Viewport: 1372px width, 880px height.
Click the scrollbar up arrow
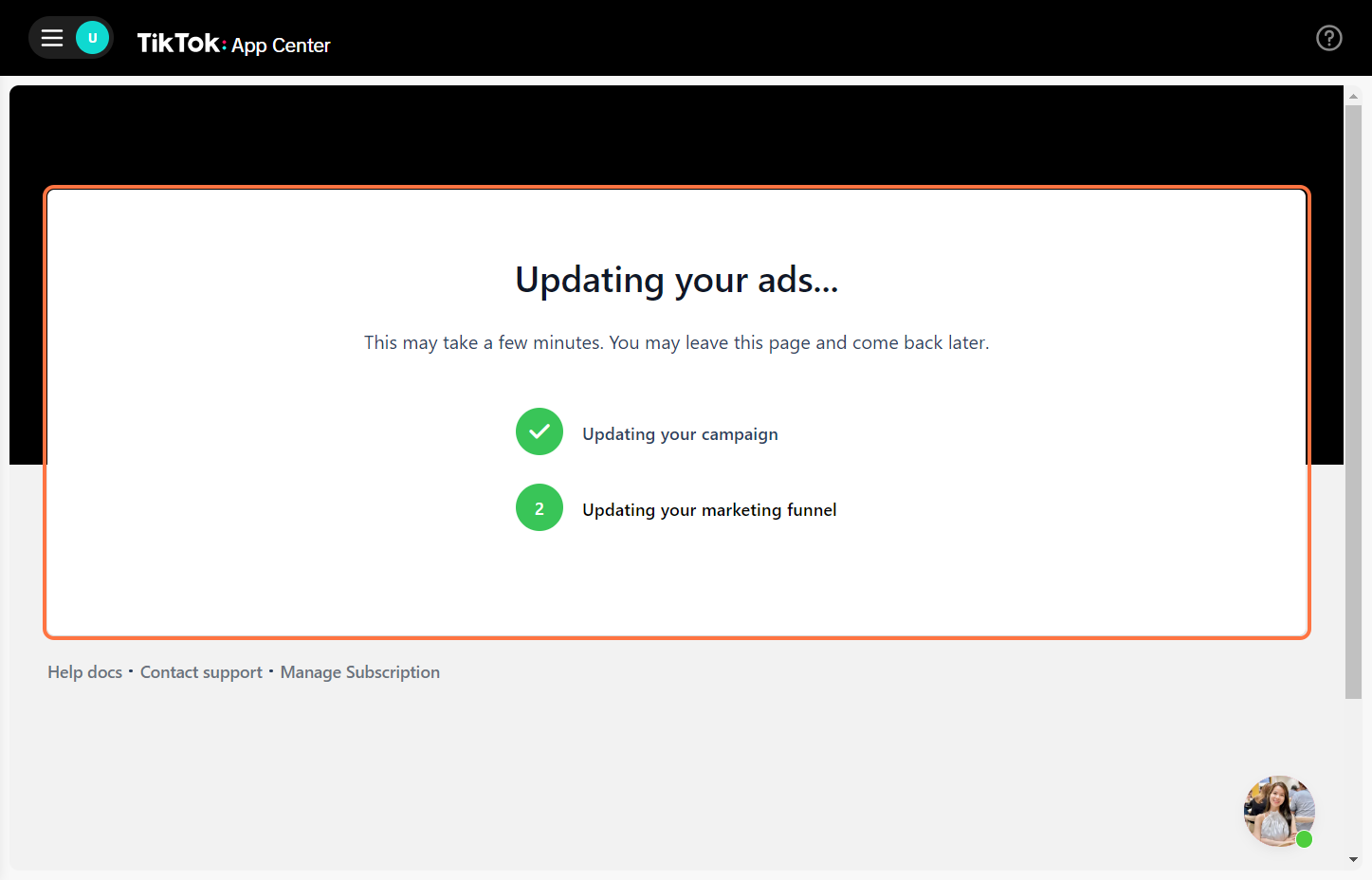(1353, 96)
